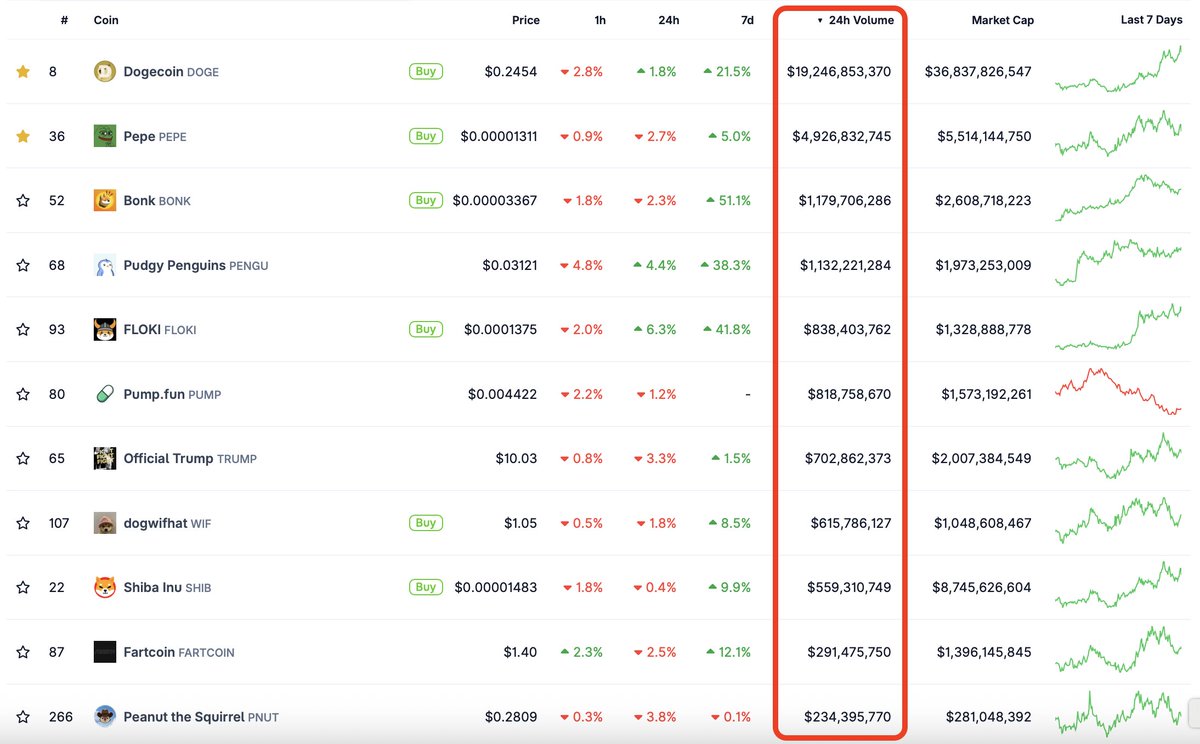Open Shiba Inu's 7-day sparkline chart

click(x=1118, y=586)
